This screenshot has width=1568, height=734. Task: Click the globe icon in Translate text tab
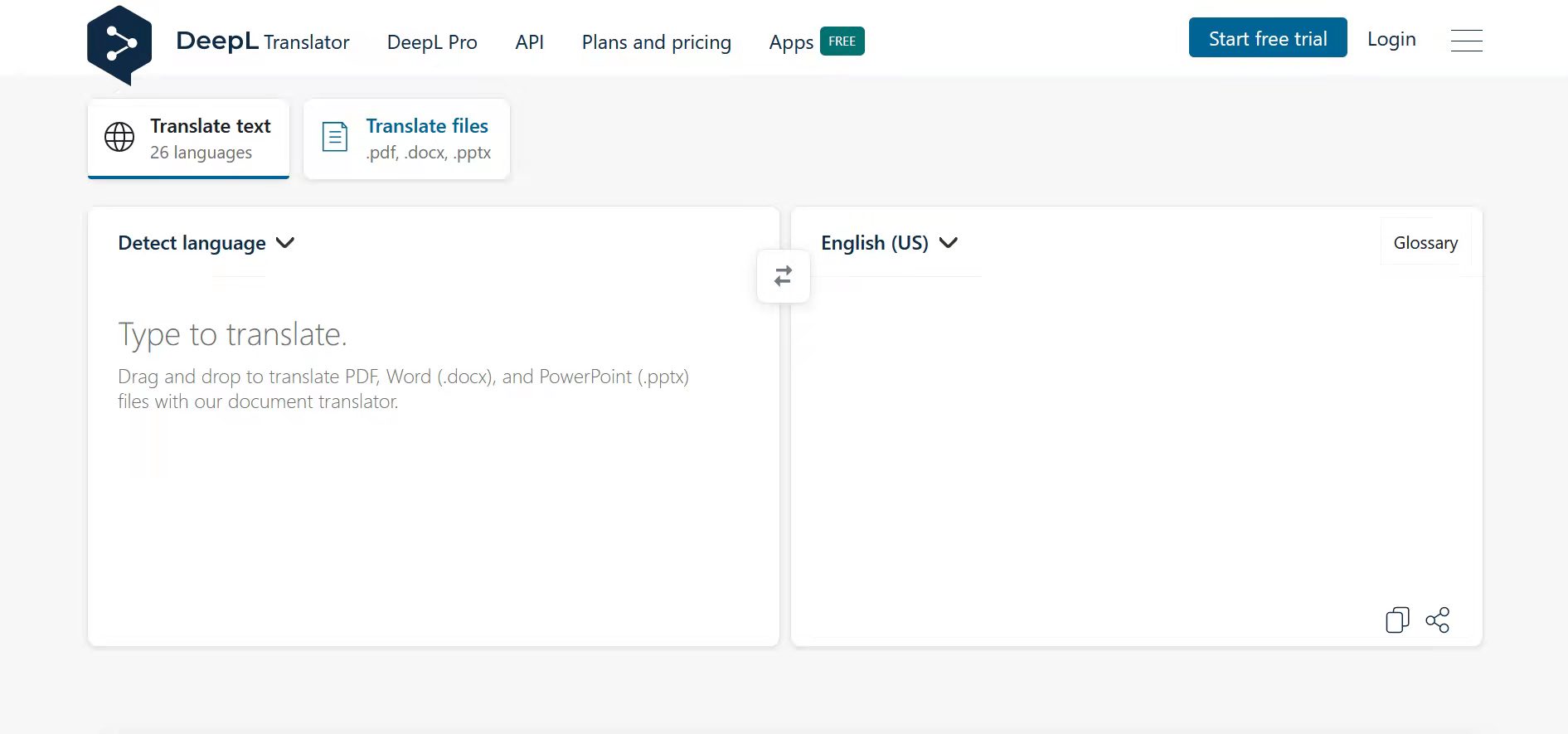coord(119,137)
